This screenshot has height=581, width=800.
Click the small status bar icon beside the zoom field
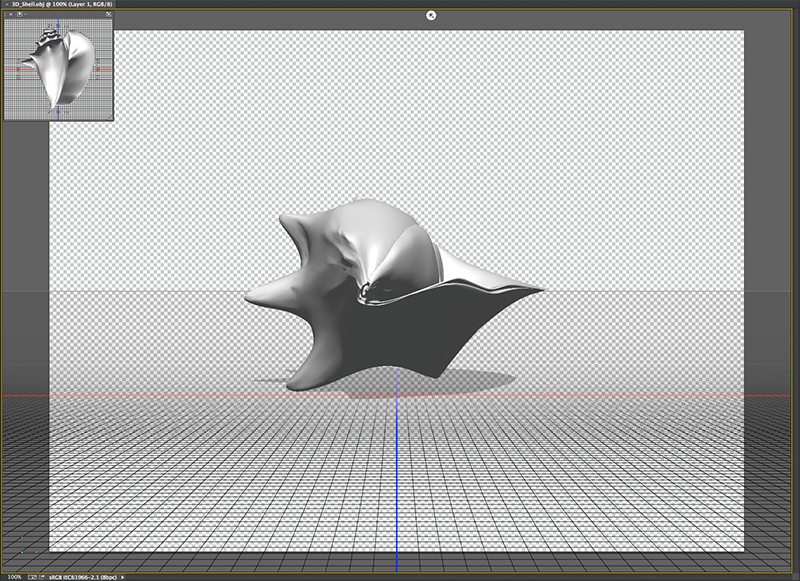pyautogui.click(x=34, y=576)
